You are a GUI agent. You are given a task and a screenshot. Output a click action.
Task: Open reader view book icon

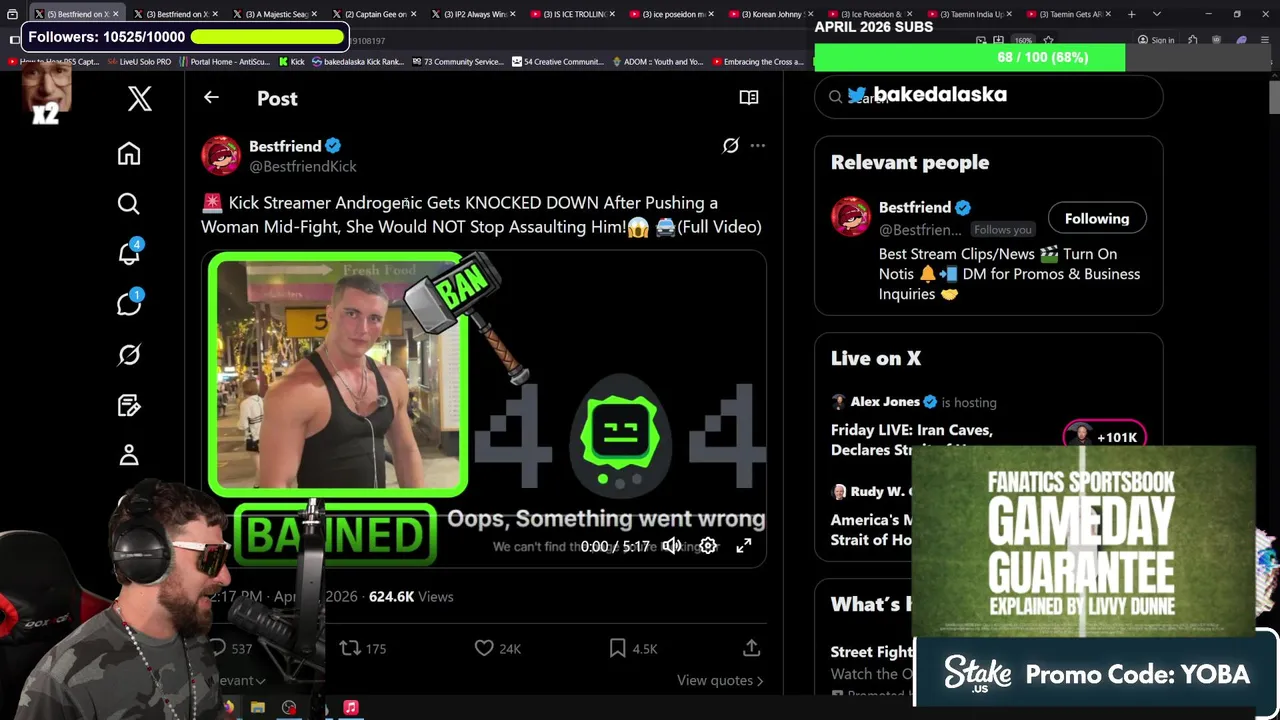749,97
